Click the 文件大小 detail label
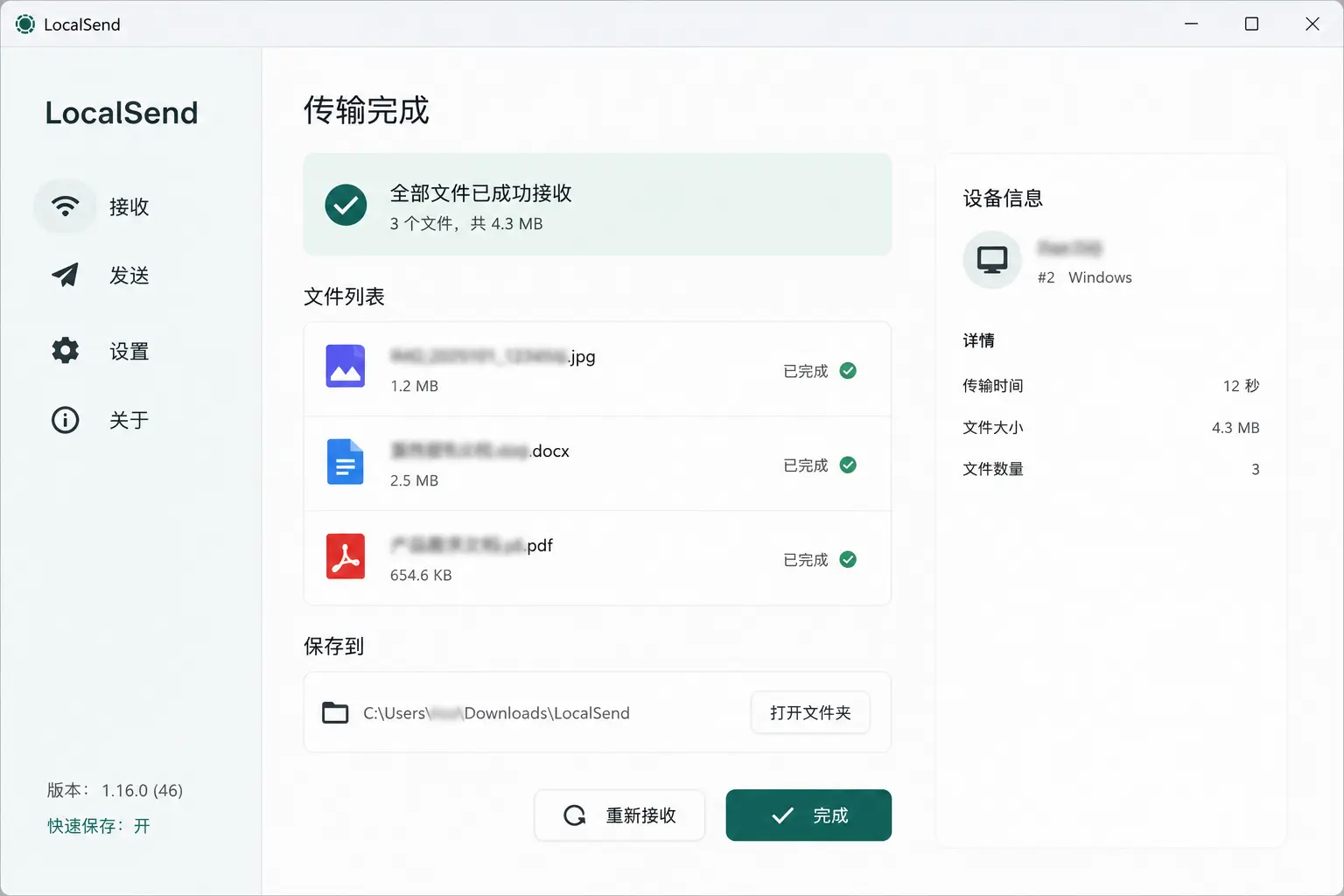The image size is (1344, 896). click(993, 428)
